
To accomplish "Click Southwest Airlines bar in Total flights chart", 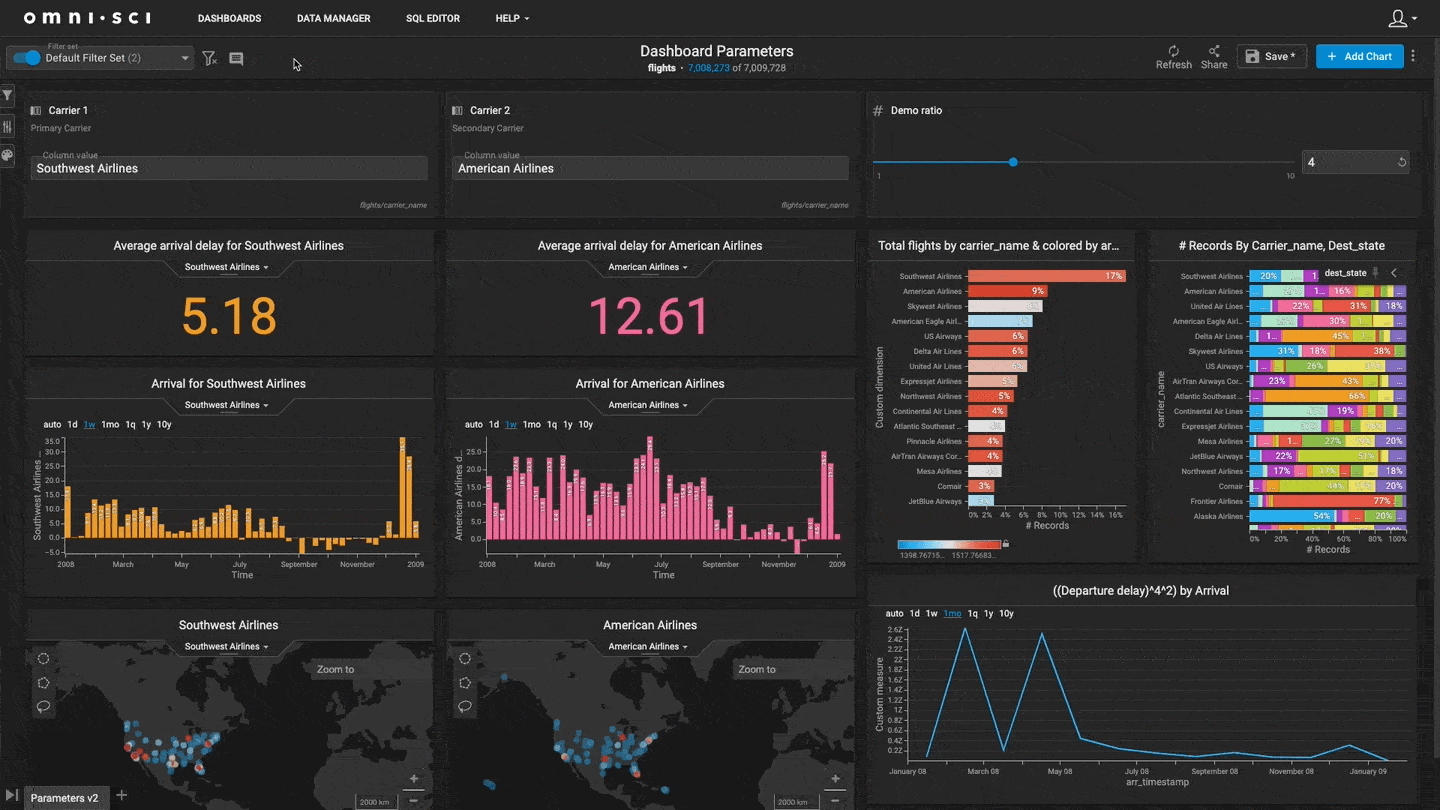I will pyautogui.click(x=1047, y=276).
